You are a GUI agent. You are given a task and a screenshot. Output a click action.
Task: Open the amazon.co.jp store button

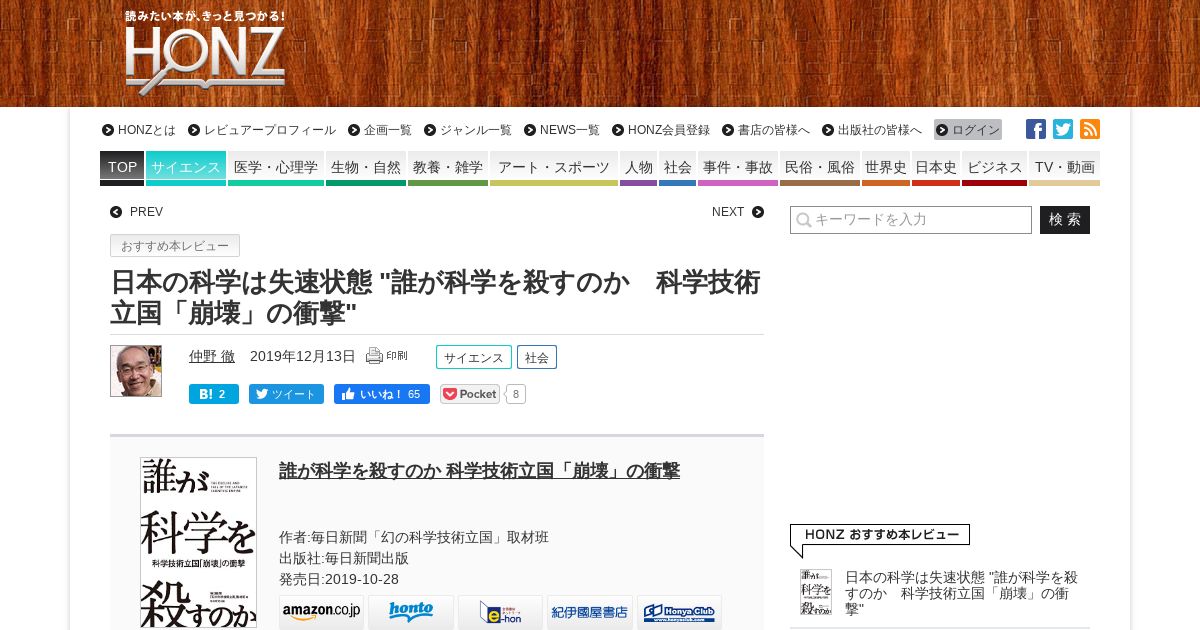[x=321, y=612]
